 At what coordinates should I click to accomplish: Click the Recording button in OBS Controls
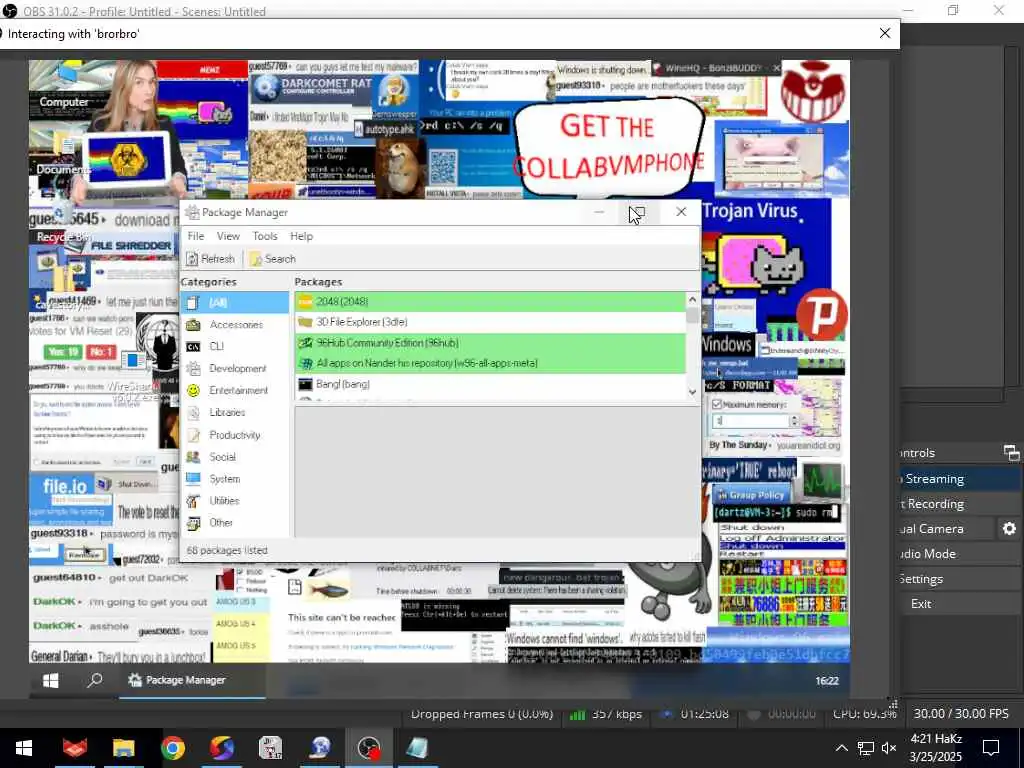point(960,504)
